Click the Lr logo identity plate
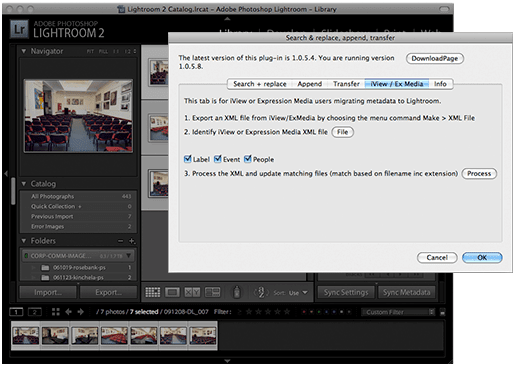 19,29
